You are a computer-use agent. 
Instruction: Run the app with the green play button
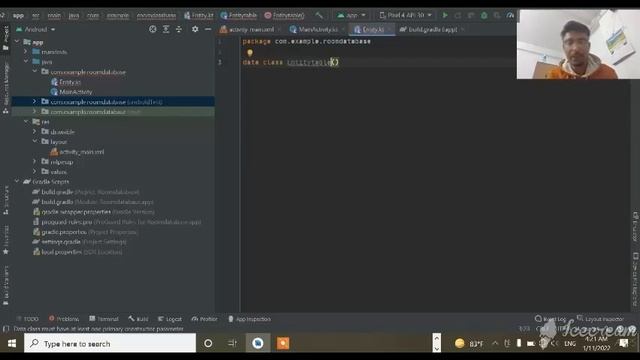445,16
